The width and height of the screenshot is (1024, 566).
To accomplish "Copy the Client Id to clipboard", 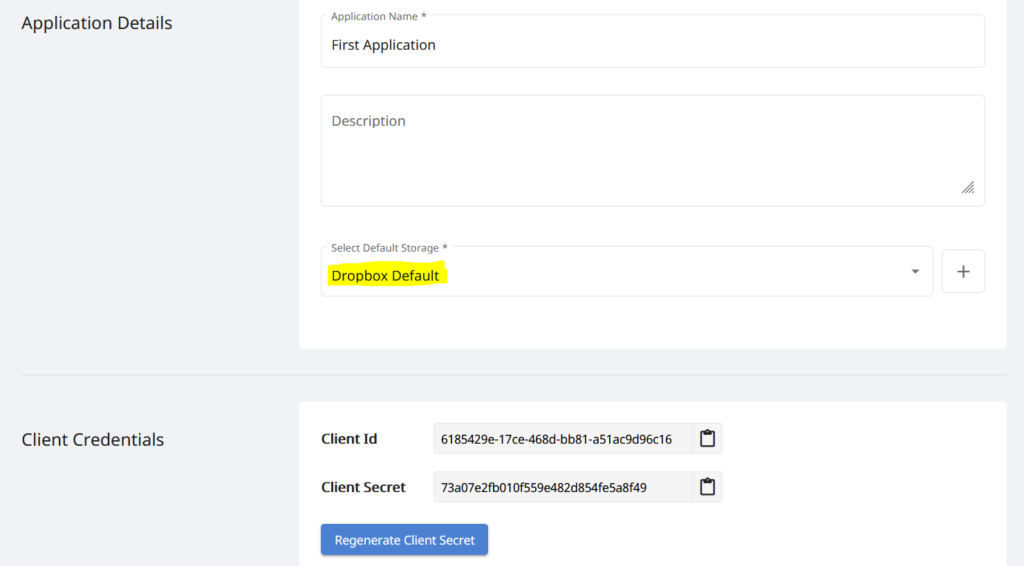I will [707, 438].
